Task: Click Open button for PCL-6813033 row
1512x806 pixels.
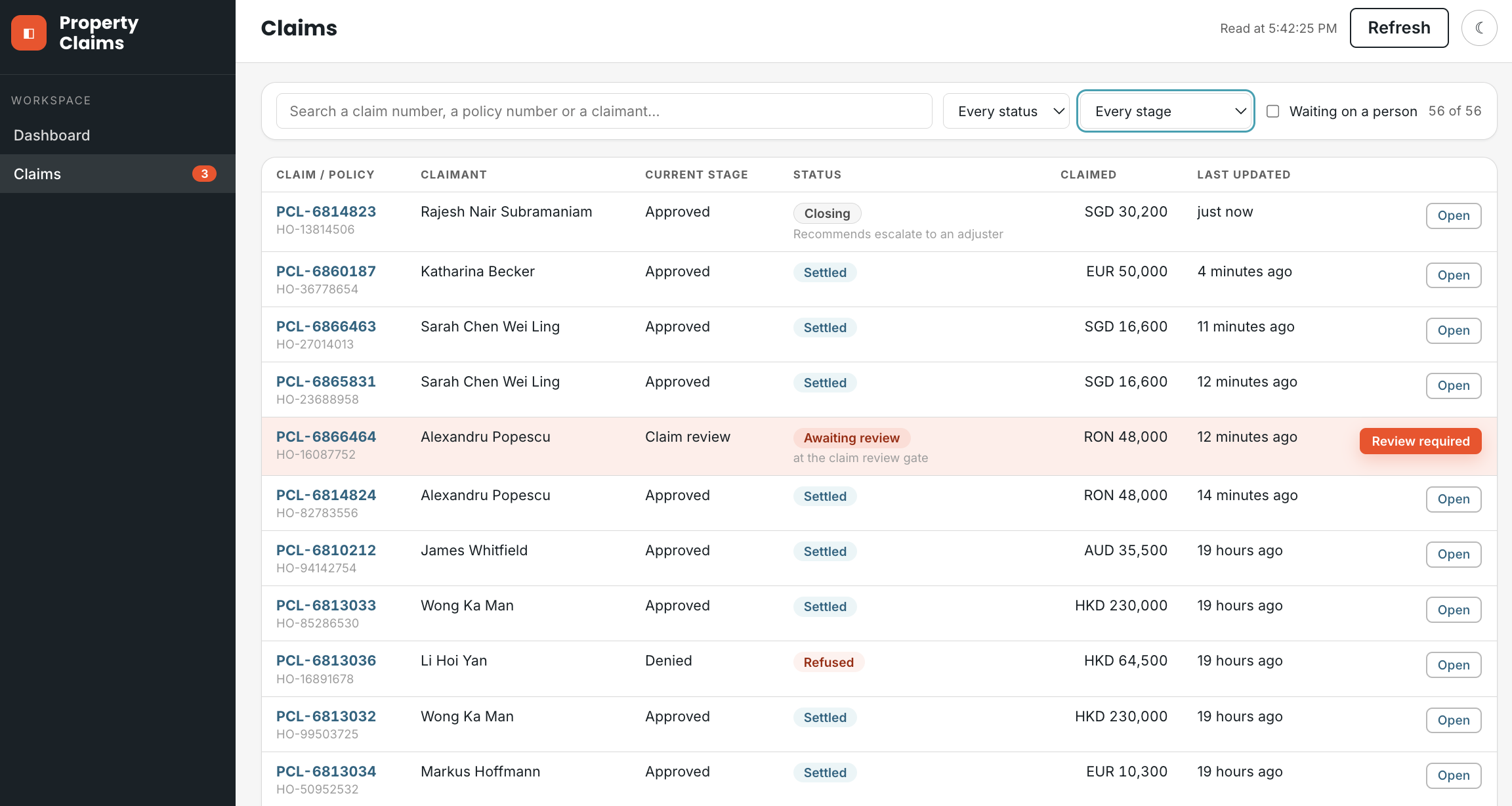Action: tap(1453, 610)
